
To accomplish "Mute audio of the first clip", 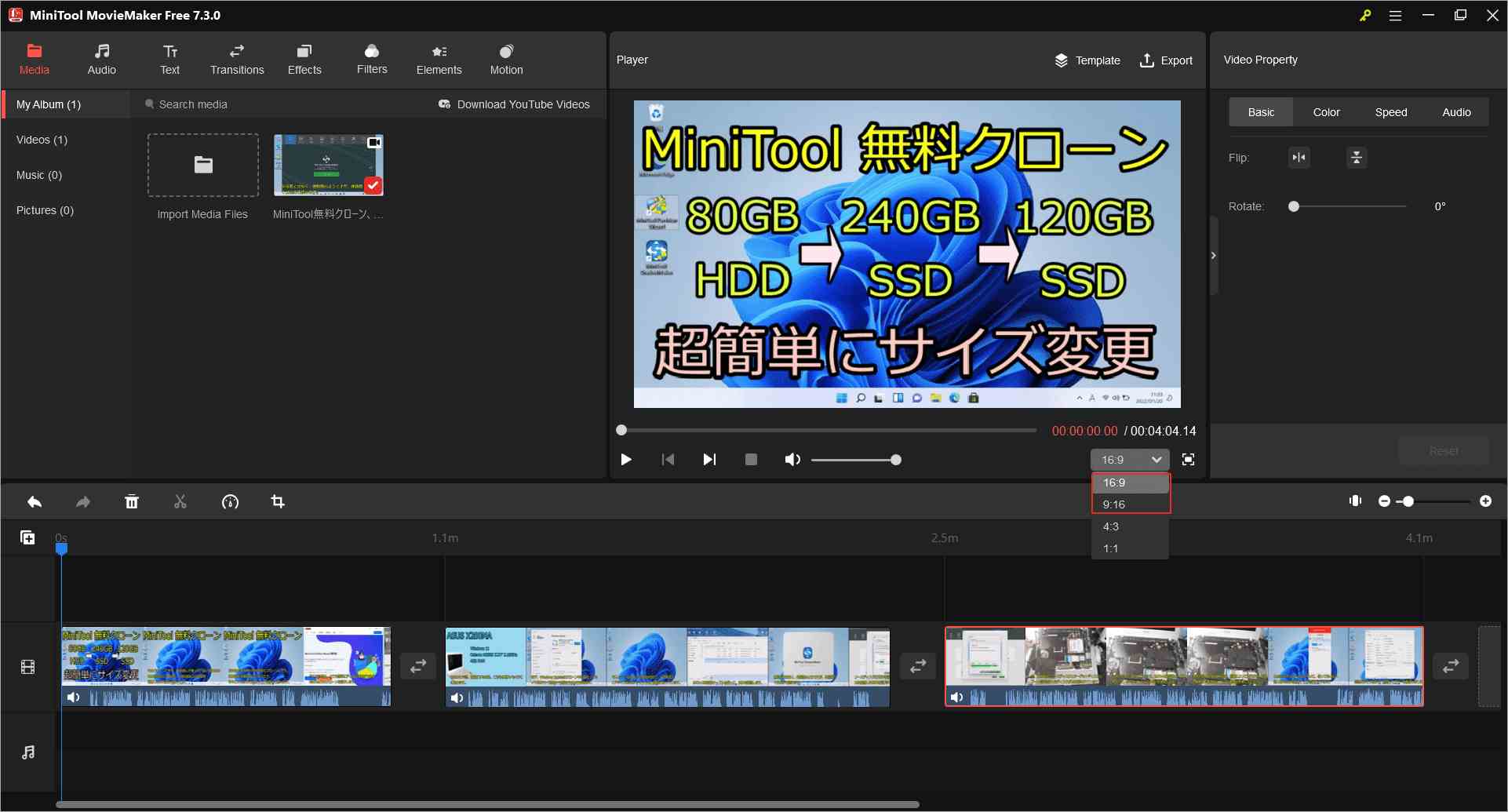I will (x=74, y=697).
